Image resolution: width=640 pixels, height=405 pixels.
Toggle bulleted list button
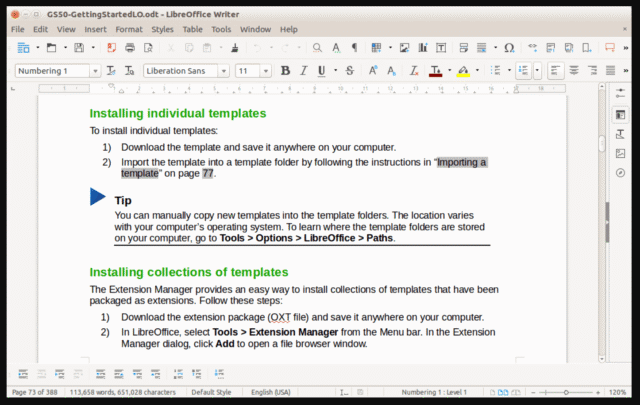496,71
